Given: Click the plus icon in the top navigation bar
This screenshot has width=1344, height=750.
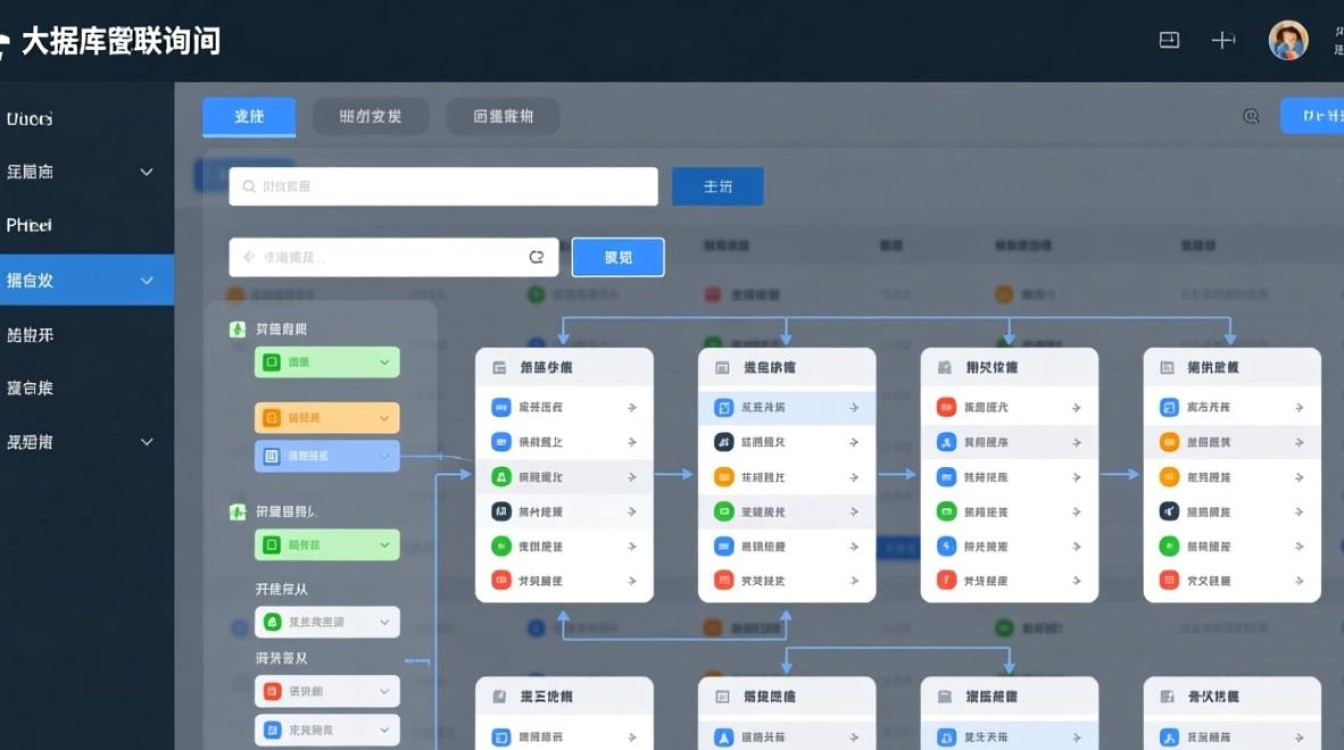Looking at the screenshot, I should [1223, 40].
